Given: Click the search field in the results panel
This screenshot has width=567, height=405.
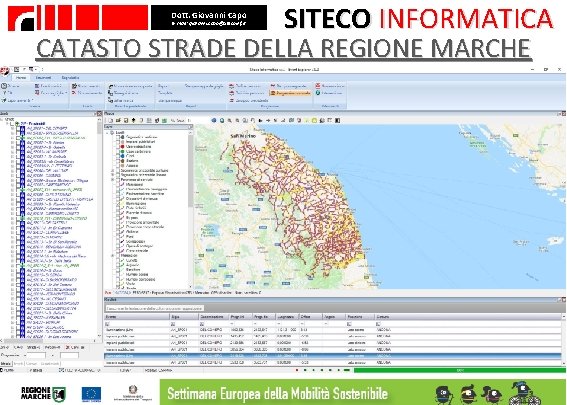Looking at the screenshot, I should click(155, 308).
